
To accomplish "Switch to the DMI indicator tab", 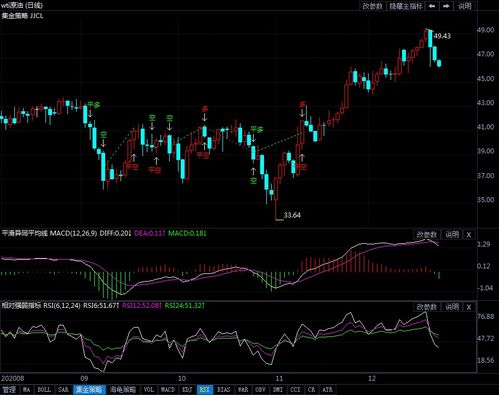I will coord(278,390).
